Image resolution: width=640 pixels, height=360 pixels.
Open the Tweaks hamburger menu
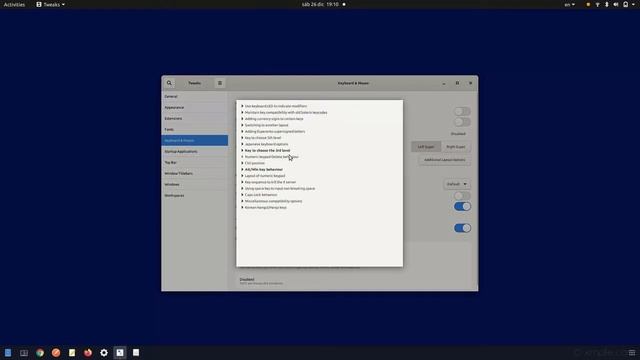[220, 83]
